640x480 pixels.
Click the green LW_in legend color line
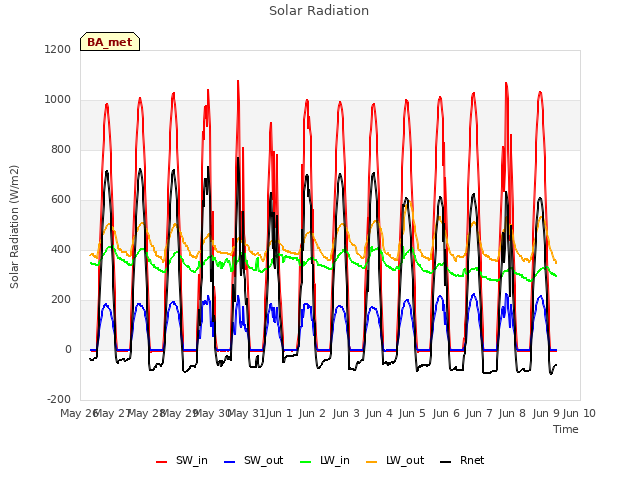point(306,462)
